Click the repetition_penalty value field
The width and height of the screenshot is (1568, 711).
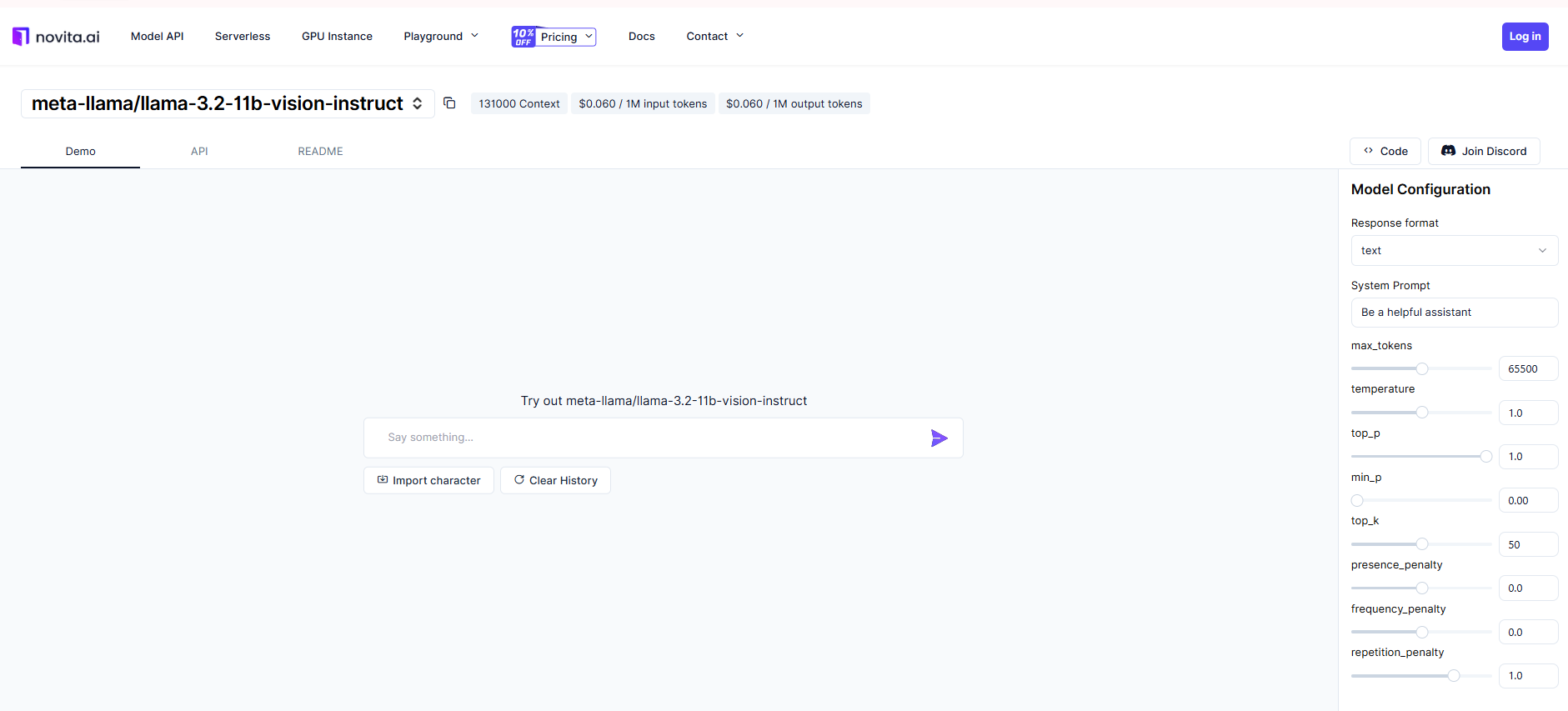[x=1528, y=676]
